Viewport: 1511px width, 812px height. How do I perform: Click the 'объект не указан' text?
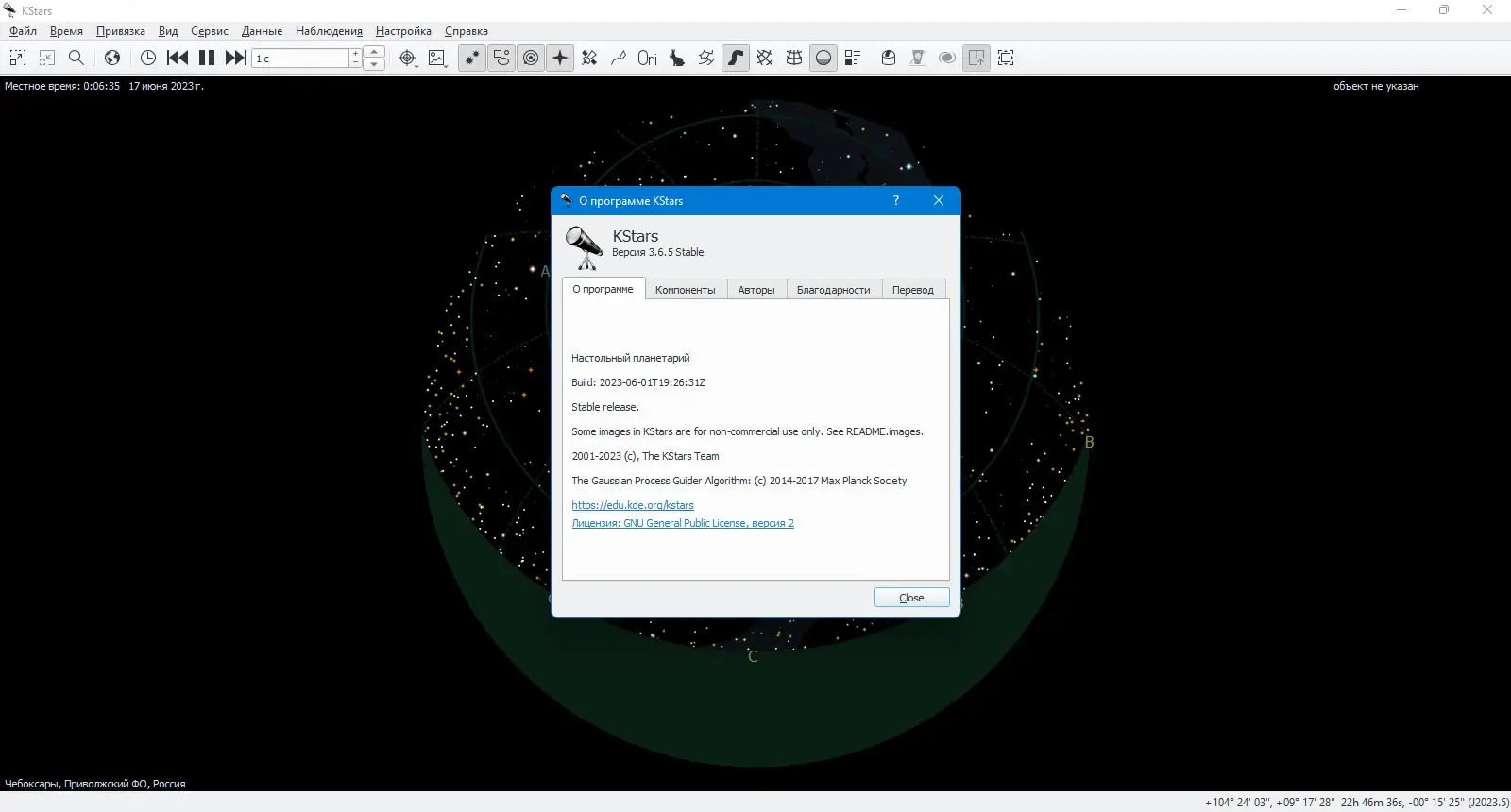tap(1376, 86)
